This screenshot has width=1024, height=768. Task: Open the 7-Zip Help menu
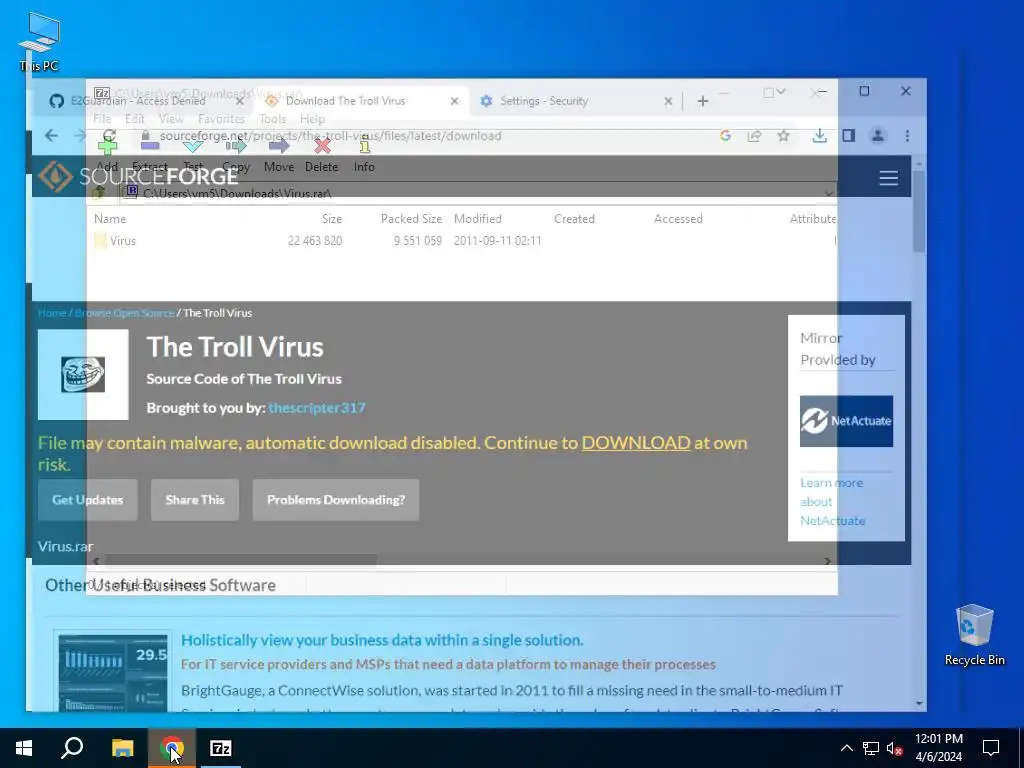[312, 119]
